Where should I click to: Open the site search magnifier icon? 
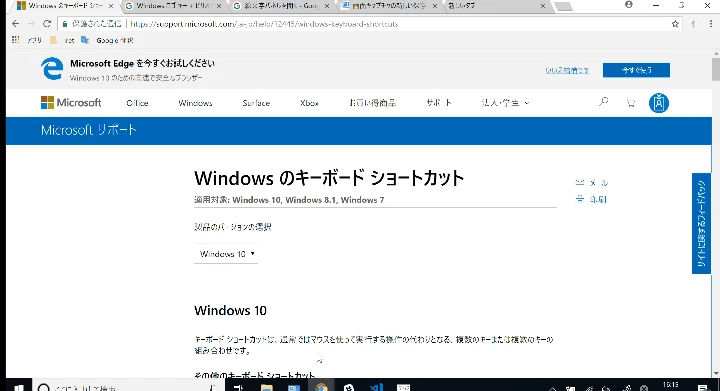click(604, 102)
